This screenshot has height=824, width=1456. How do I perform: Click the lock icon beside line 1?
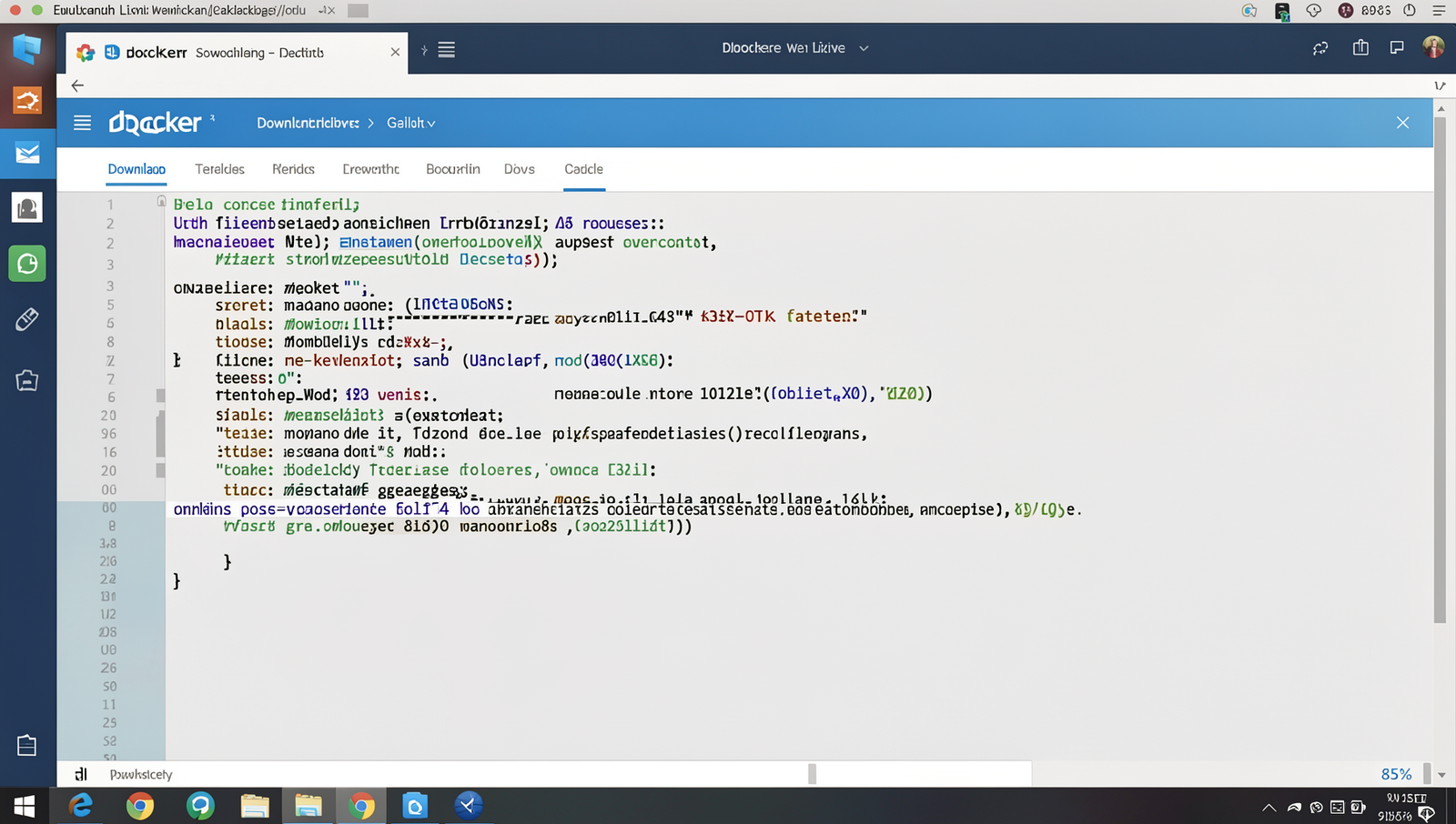click(161, 201)
